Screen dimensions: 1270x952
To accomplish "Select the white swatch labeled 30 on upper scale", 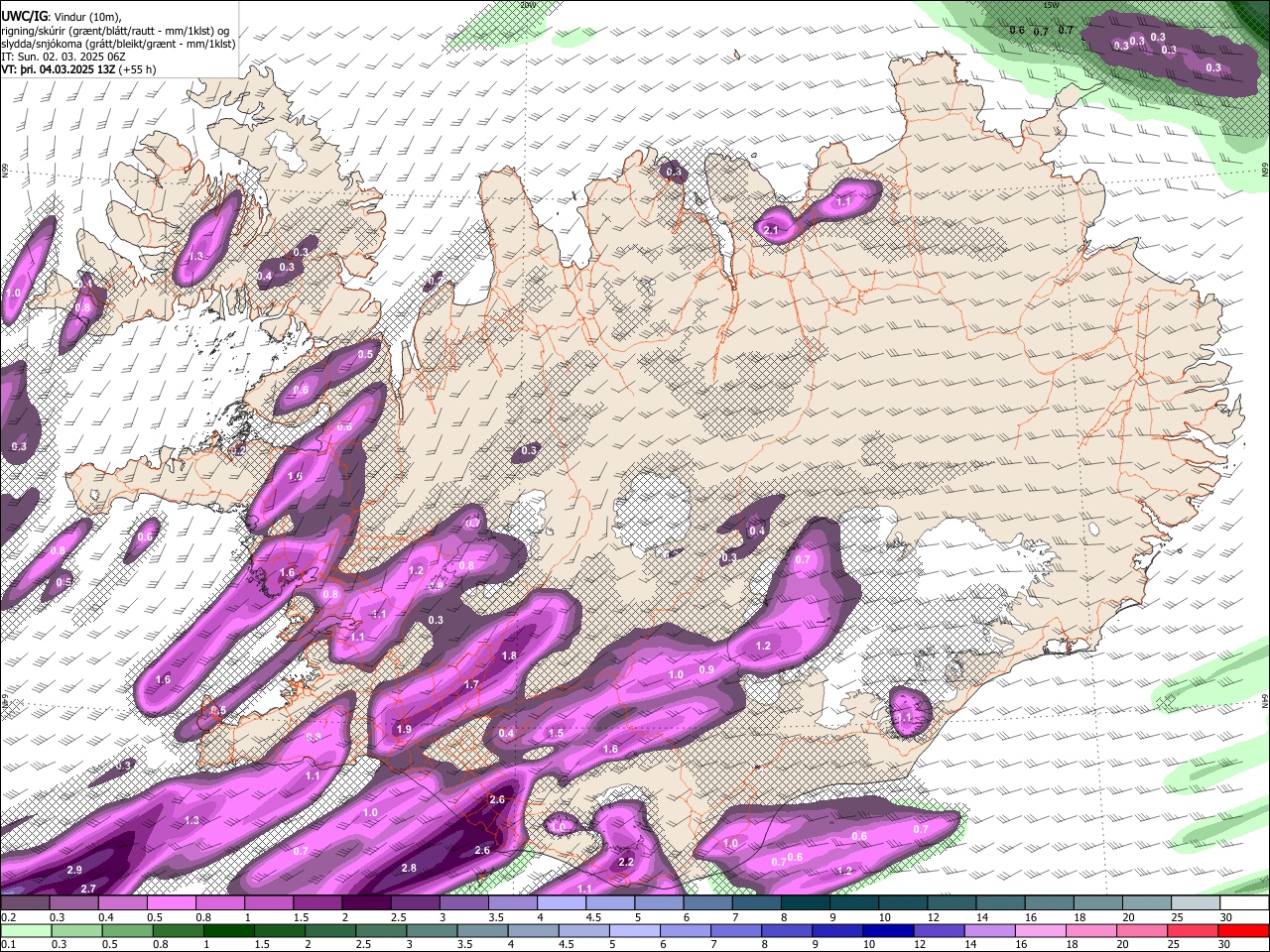I will (1244, 902).
